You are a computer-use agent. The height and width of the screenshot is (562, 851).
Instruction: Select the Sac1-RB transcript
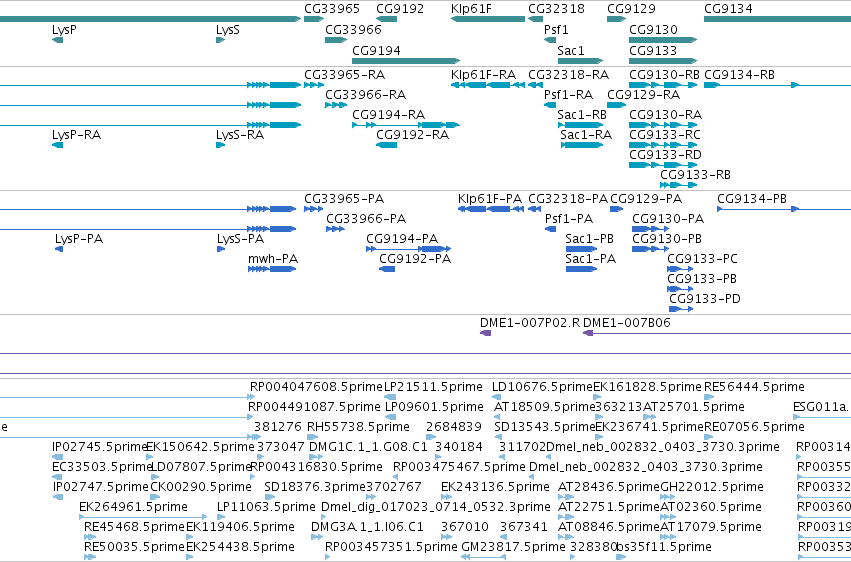pos(580,125)
